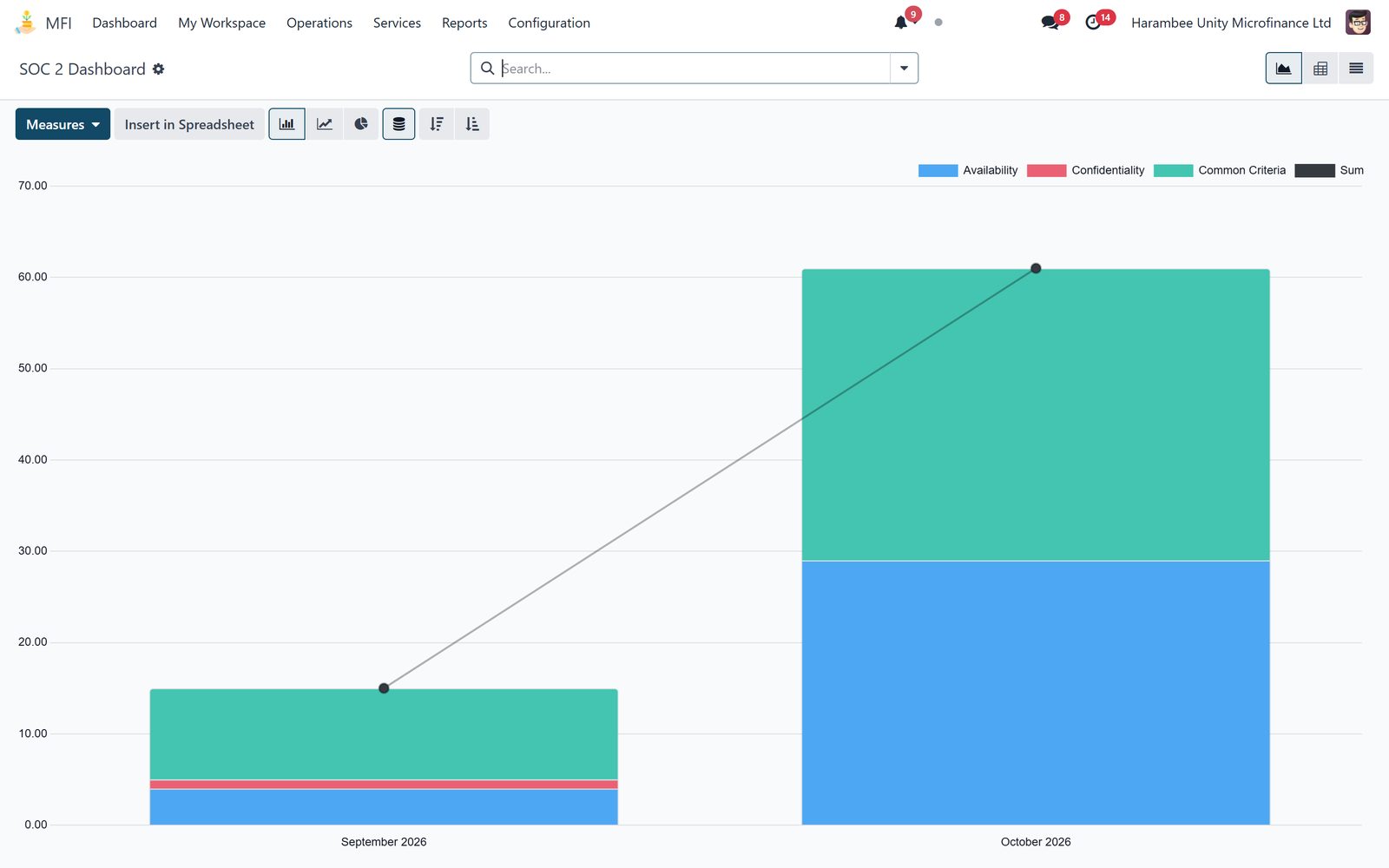Screen dimensions: 1389x868
Task: Open the activities clock icon
Action: click(1093, 23)
